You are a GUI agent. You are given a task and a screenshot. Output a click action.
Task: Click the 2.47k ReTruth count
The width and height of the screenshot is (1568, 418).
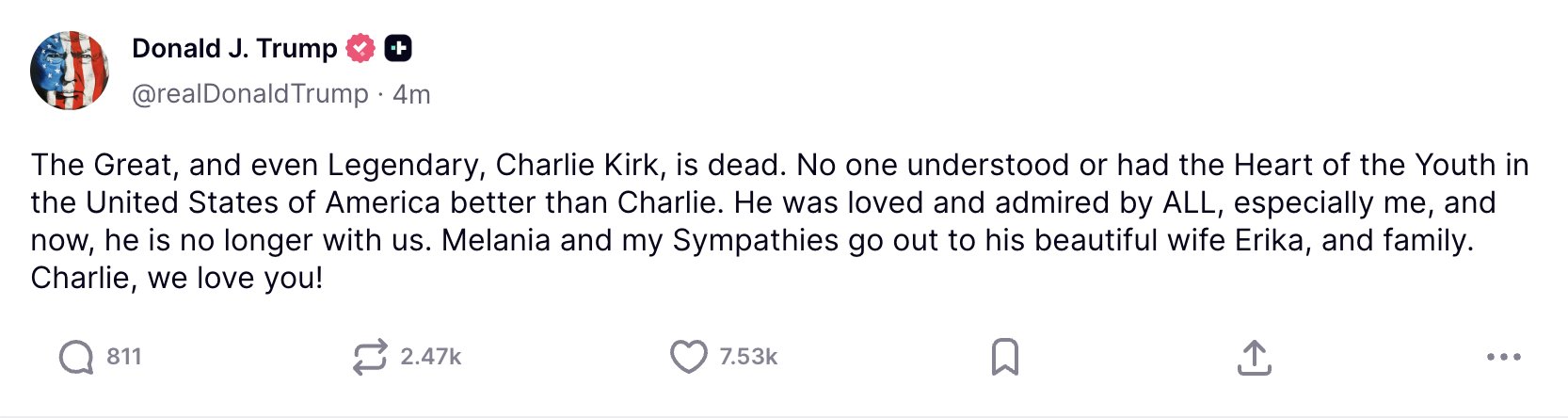pos(431,357)
